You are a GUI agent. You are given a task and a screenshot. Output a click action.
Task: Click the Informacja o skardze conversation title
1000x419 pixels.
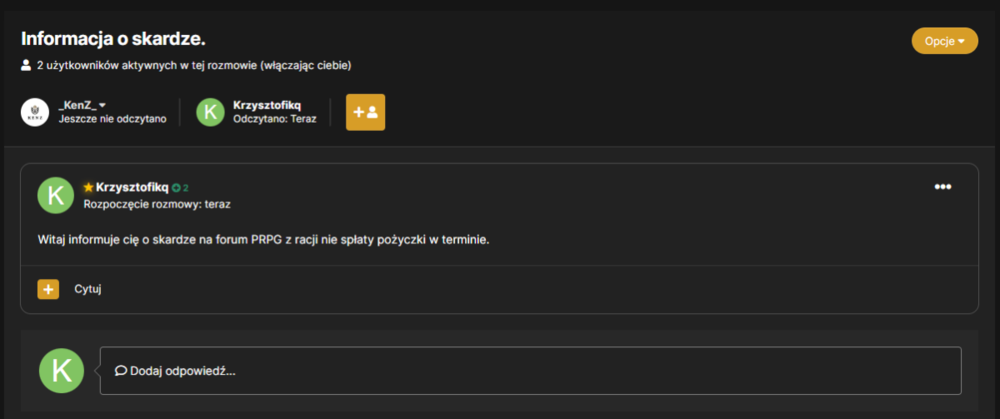pyautogui.click(x=114, y=39)
